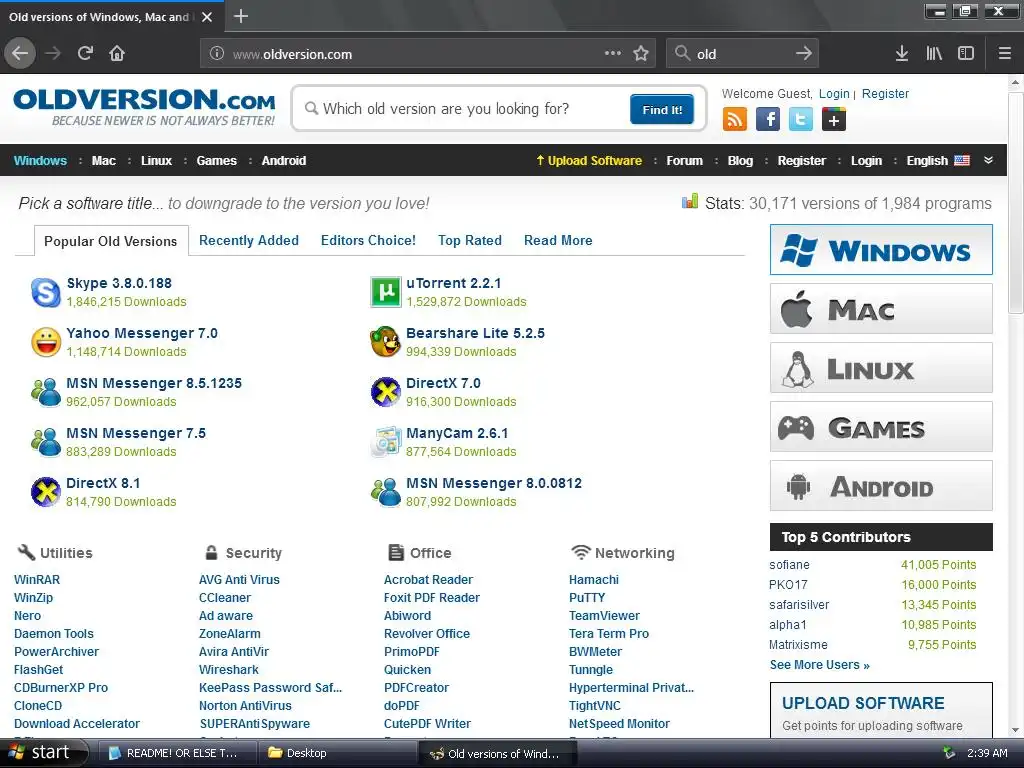Open the TeamViewer link under Networking
Image resolution: width=1024 pixels, height=768 pixels.
tap(604, 615)
